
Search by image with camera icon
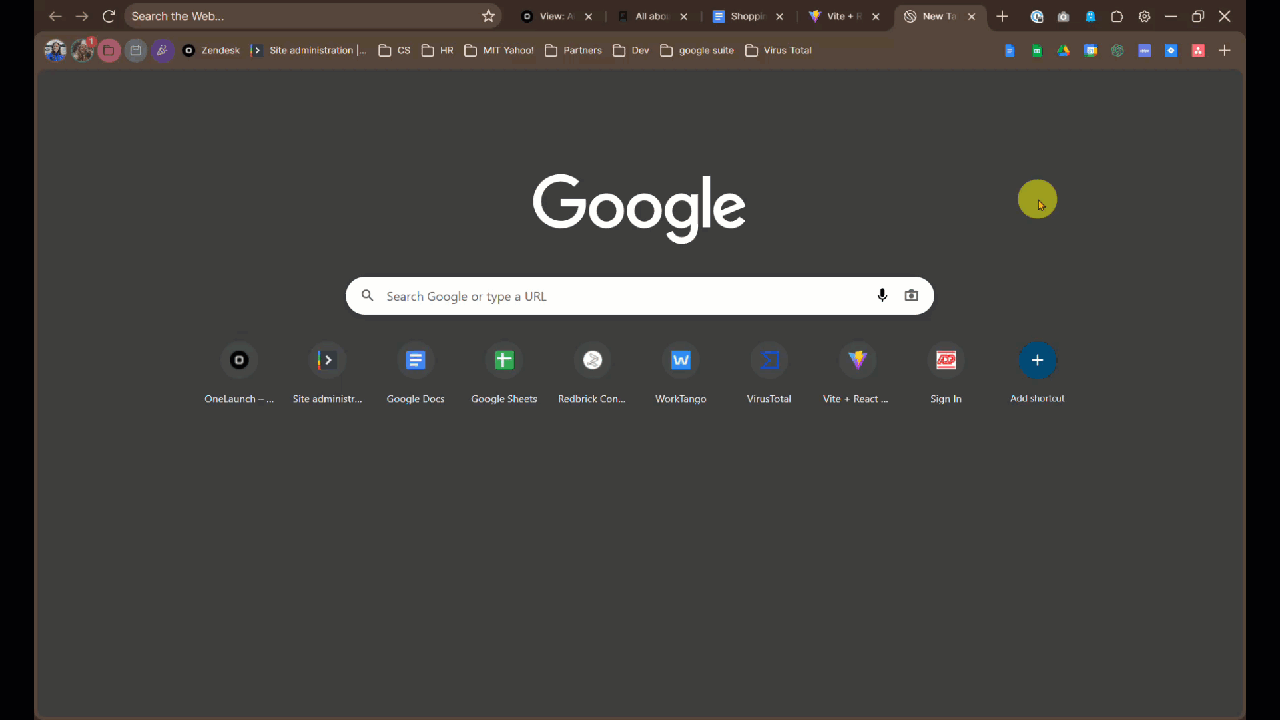[x=911, y=296]
